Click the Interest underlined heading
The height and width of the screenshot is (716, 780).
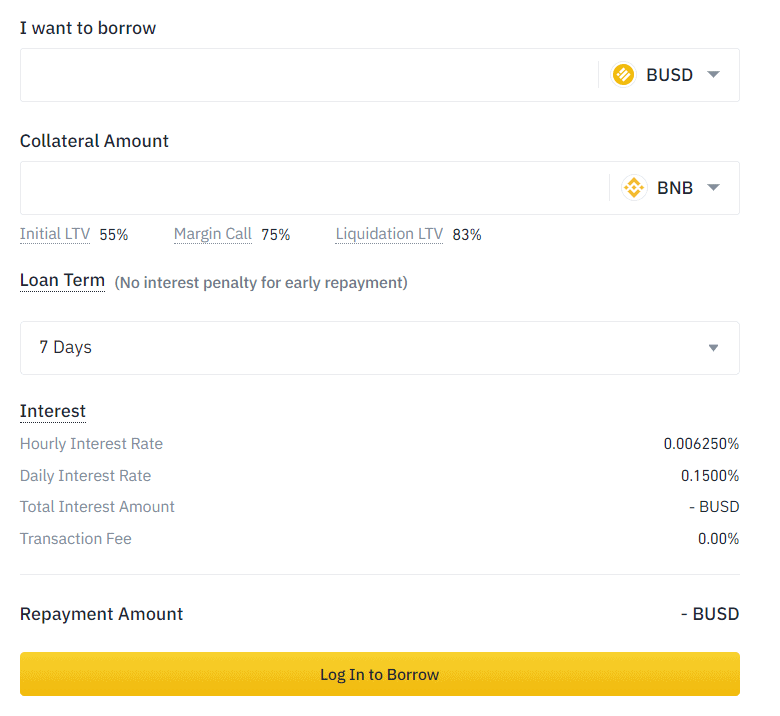[53, 412]
